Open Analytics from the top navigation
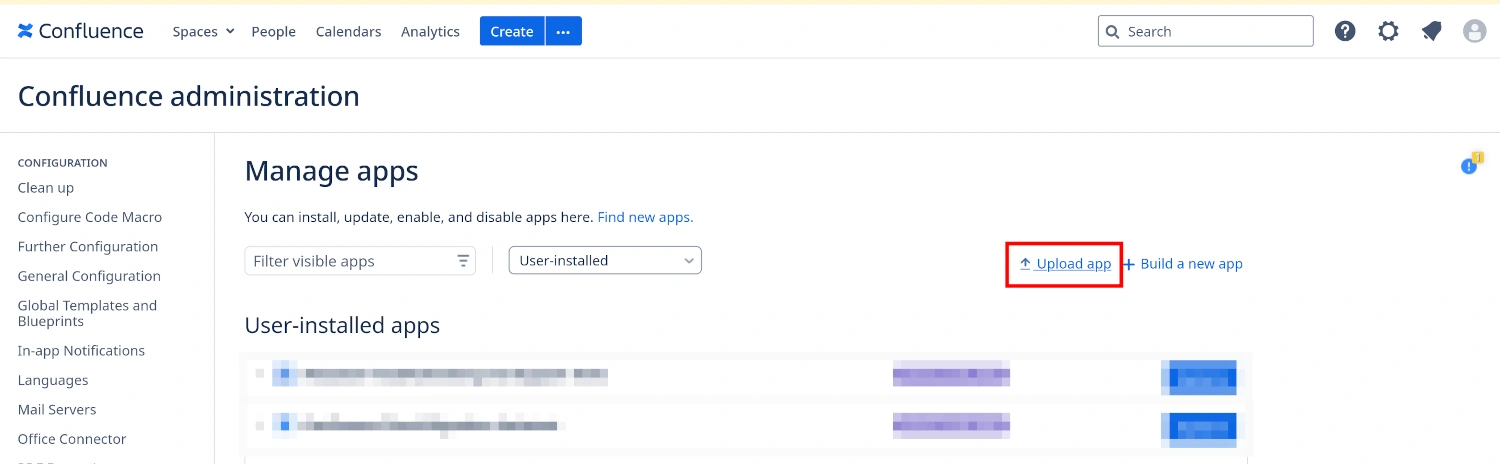Screen dimensions: 1500x464 430,31
